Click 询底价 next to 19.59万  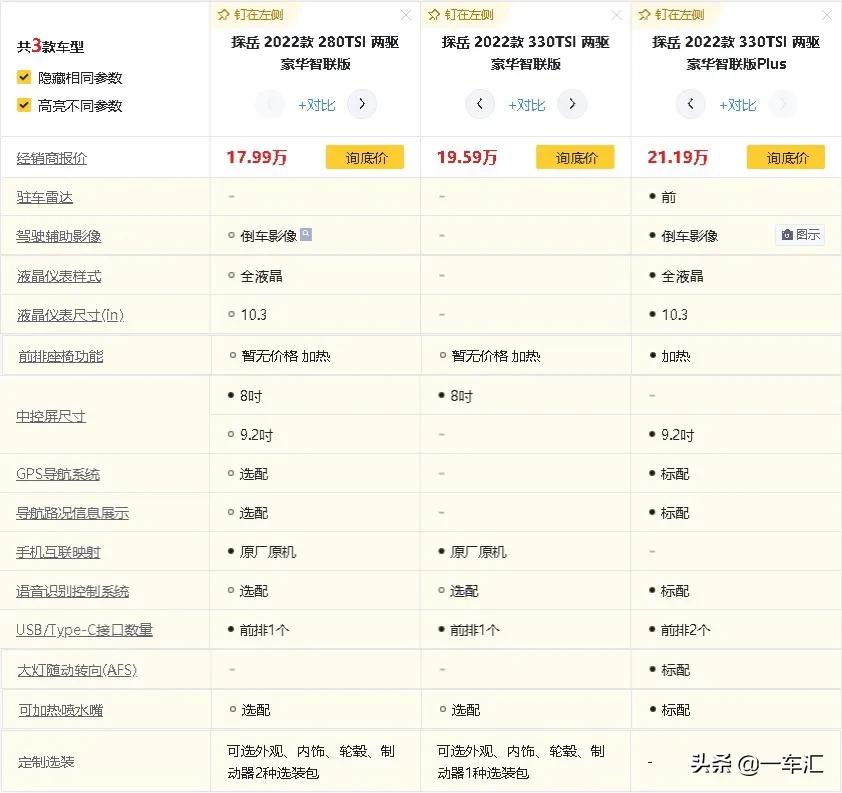575,157
